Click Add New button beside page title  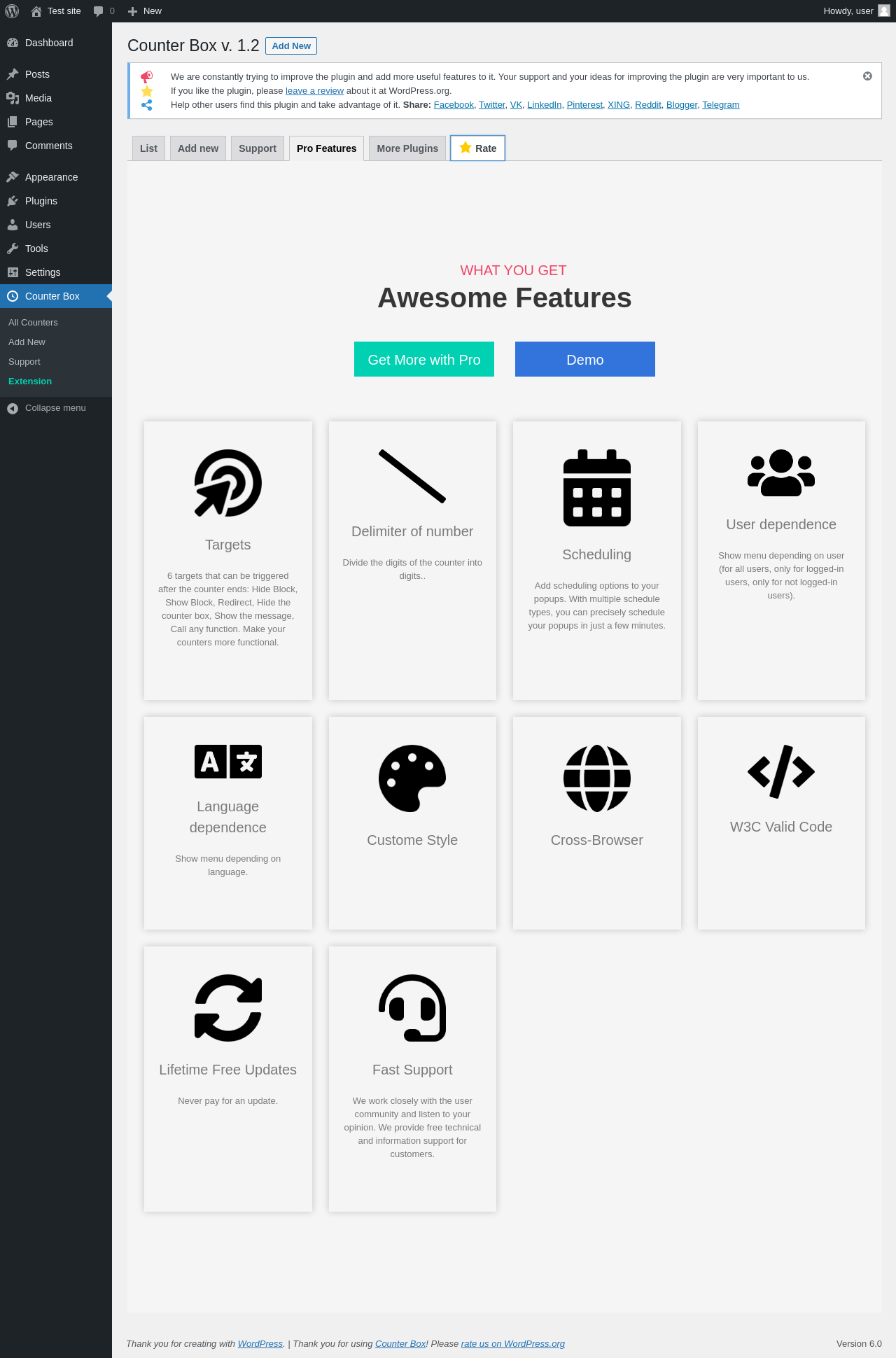click(291, 46)
